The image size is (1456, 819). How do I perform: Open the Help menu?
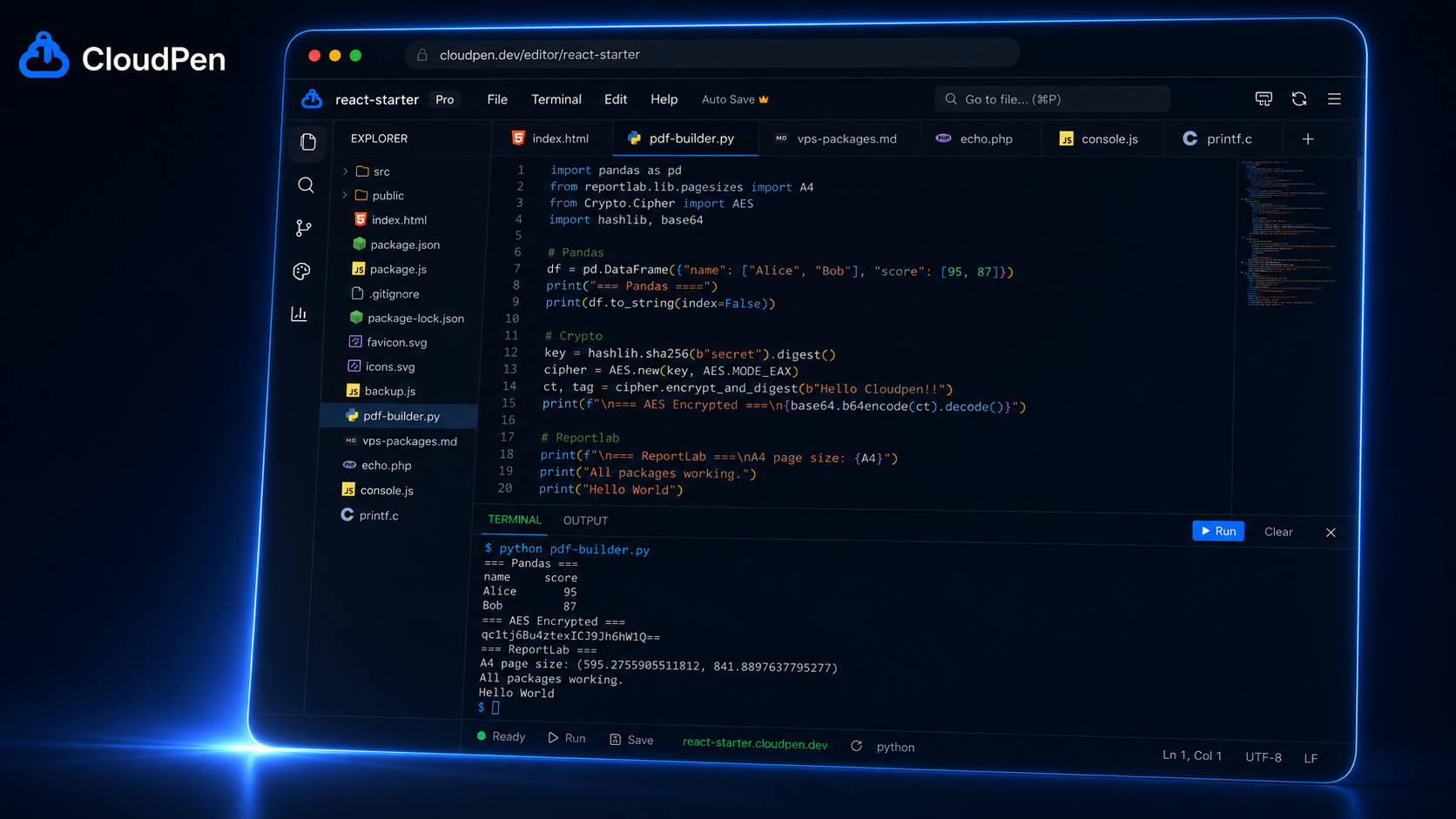(664, 99)
